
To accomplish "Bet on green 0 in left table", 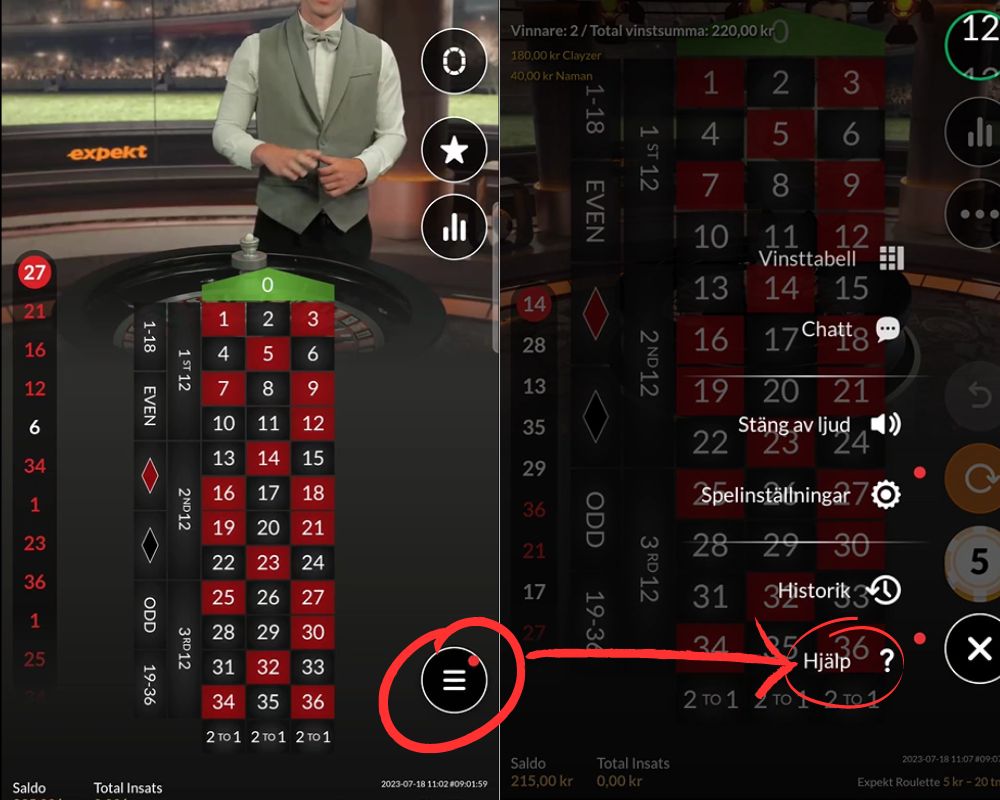I will coord(268,285).
